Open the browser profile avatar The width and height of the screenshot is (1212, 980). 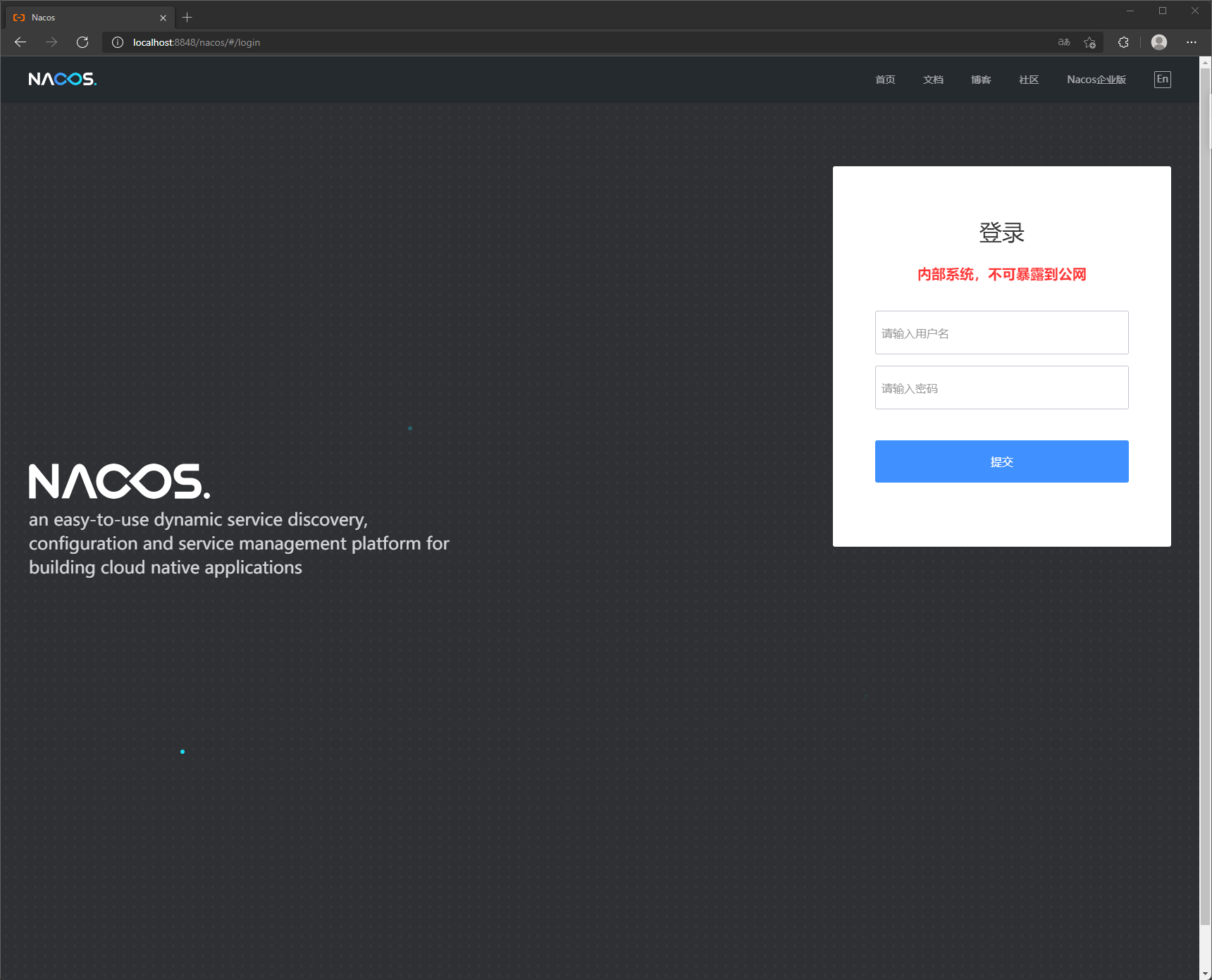[x=1159, y=42]
